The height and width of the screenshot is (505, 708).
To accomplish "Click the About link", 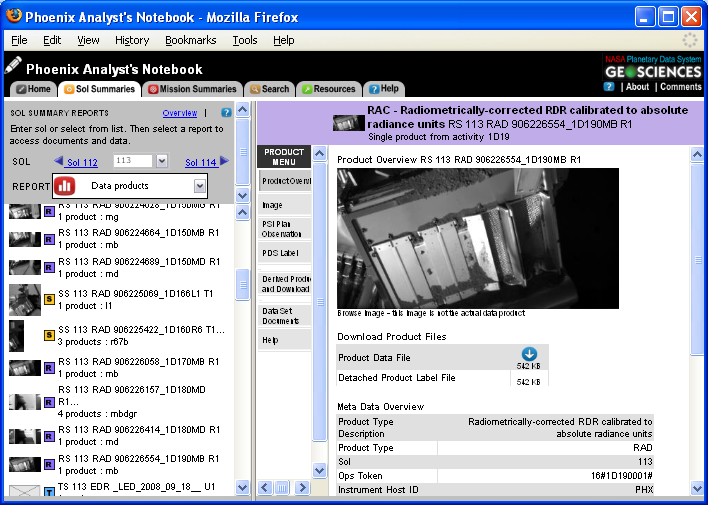I will [637, 87].
